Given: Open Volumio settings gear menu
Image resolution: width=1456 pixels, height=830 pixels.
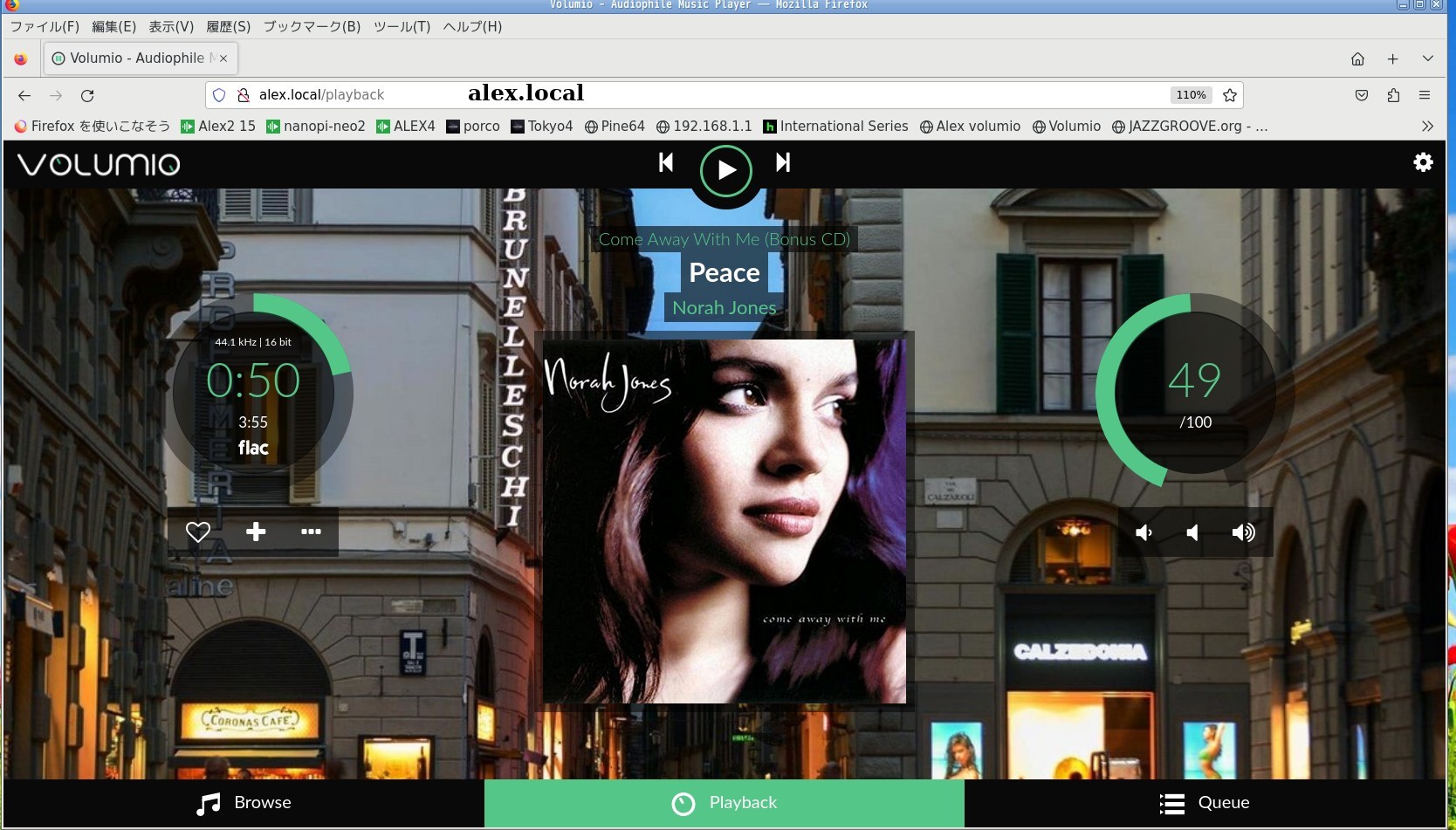Looking at the screenshot, I should tap(1423, 162).
